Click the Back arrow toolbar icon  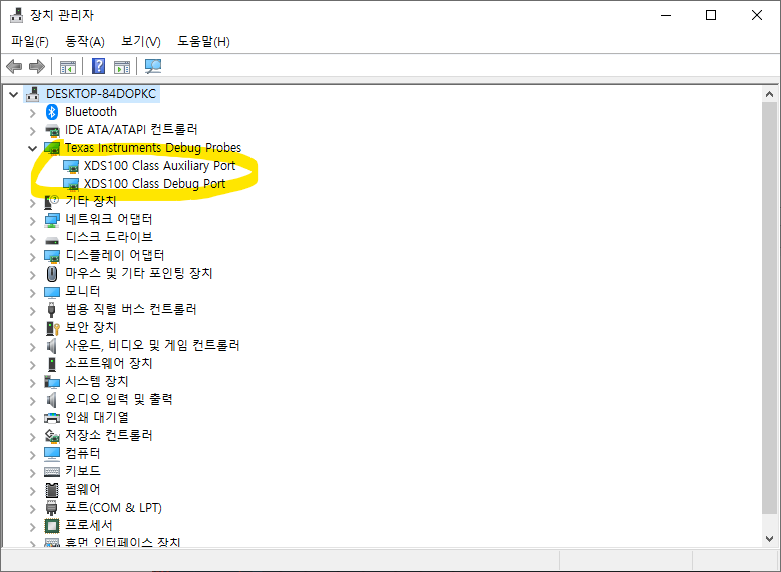point(14,66)
